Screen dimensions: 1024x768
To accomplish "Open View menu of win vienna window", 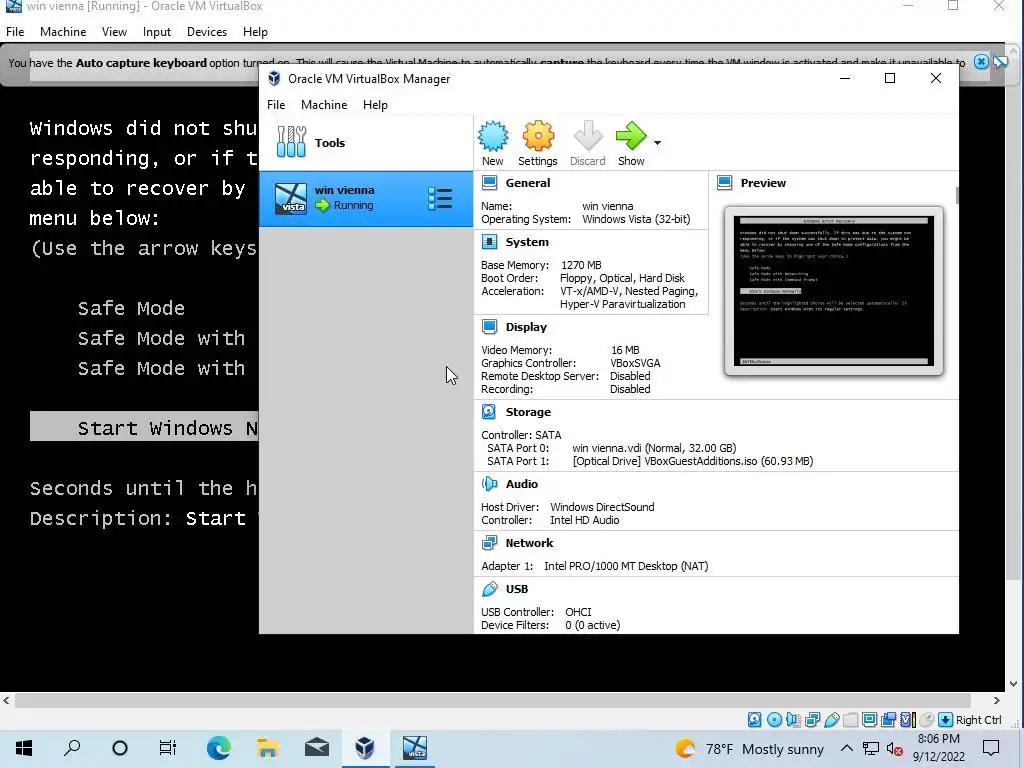I will click(114, 31).
